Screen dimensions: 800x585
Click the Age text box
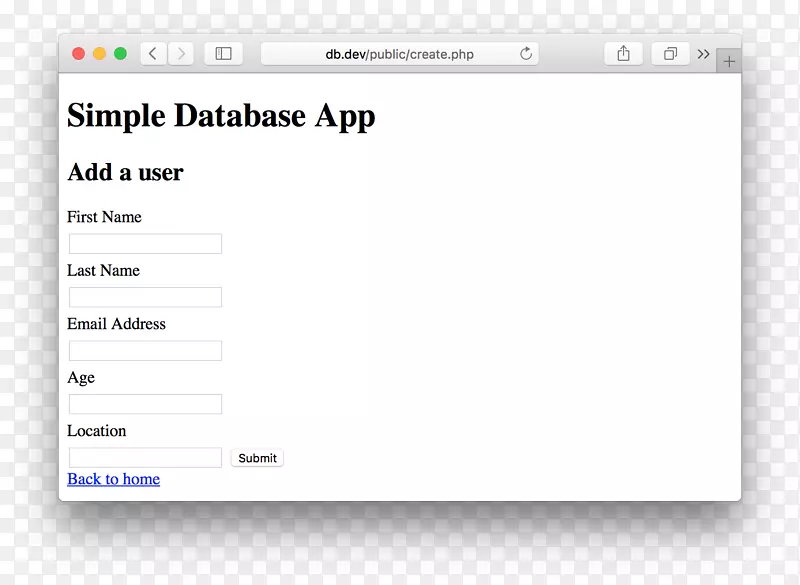pos(145,404)
